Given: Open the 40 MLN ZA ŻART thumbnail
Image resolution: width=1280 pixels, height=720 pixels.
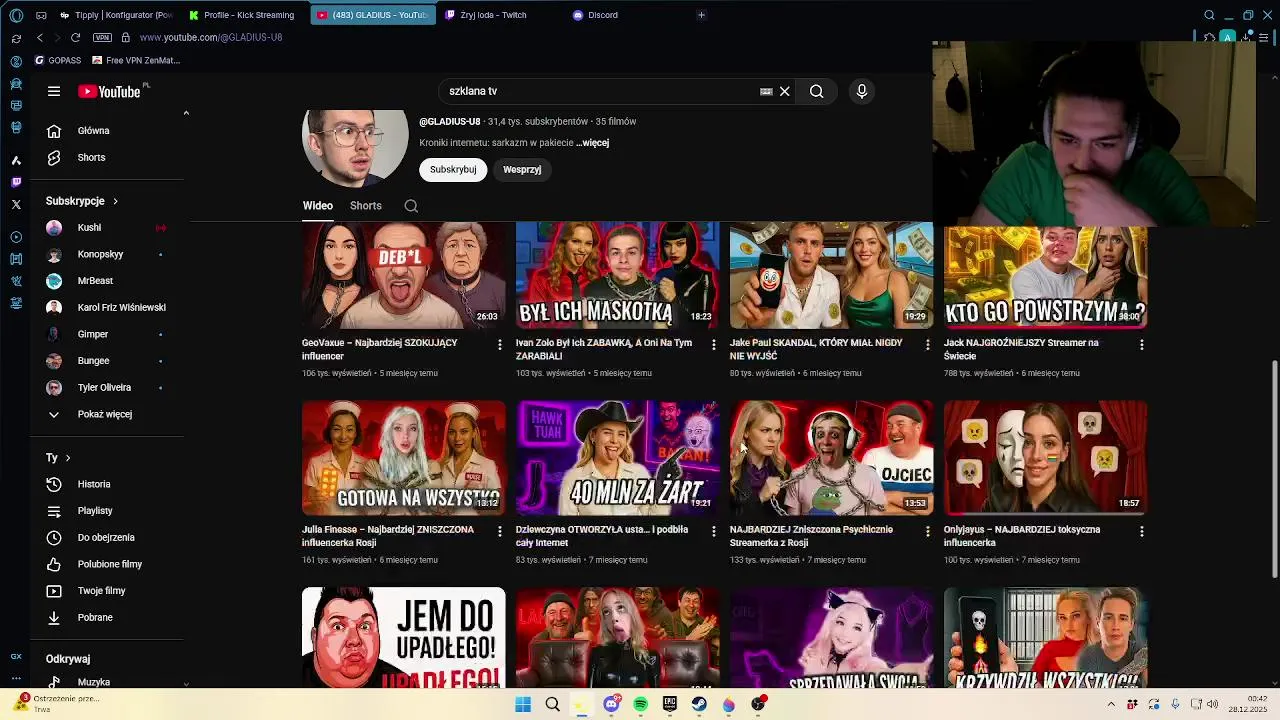Looking at the screenshot, I should pos(617,458).
